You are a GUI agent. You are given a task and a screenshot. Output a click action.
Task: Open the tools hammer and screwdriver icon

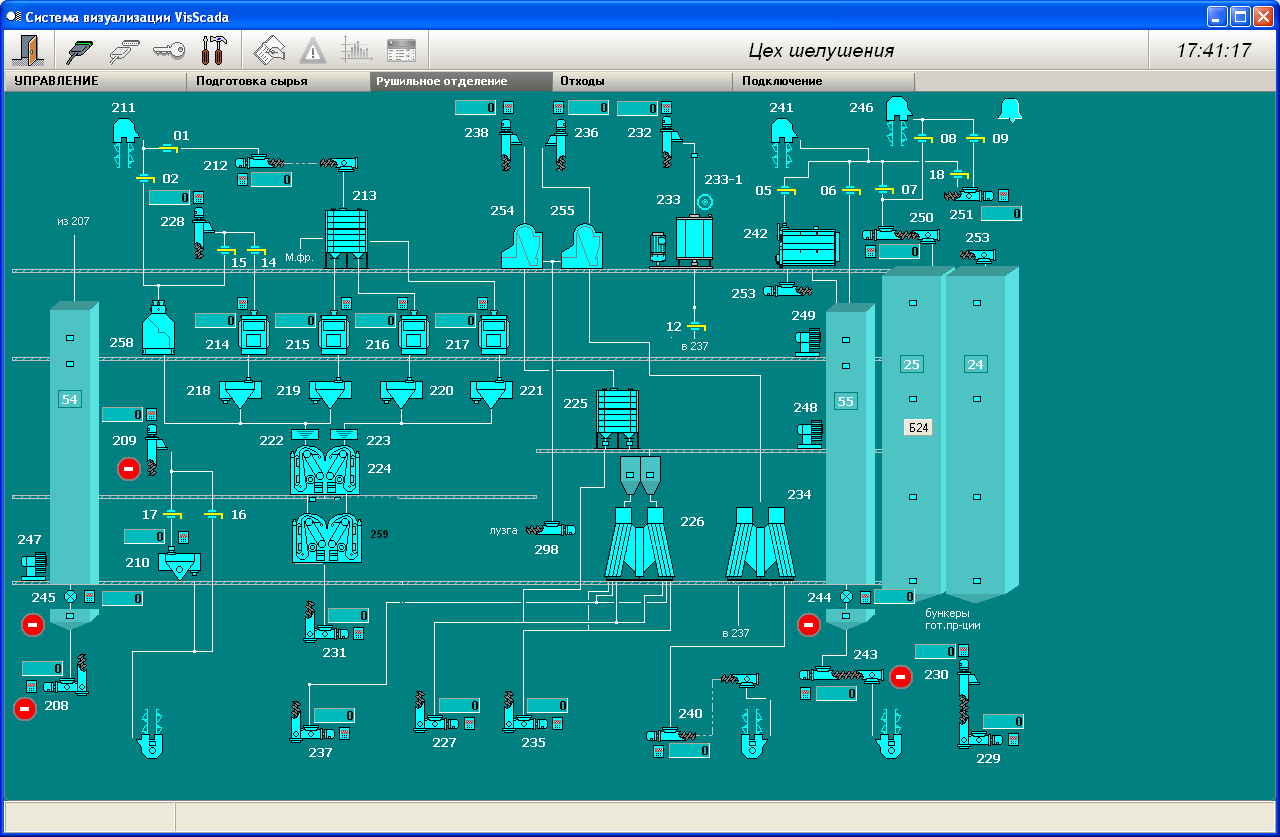(x=214, y=50)
